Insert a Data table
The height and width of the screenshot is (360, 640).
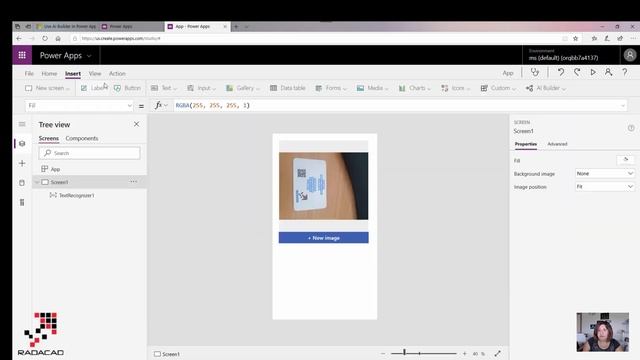click(287, 88)
